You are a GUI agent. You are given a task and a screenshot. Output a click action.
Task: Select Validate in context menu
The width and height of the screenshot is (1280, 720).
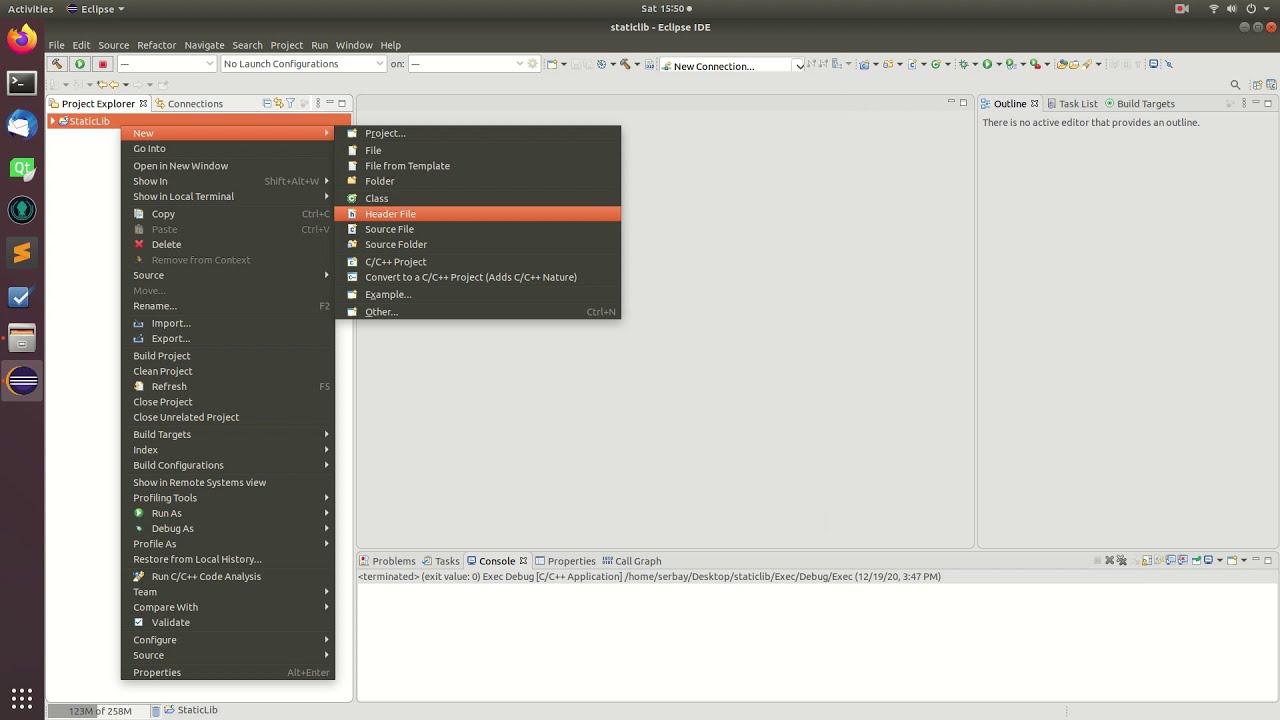click(x=228, y=622)
